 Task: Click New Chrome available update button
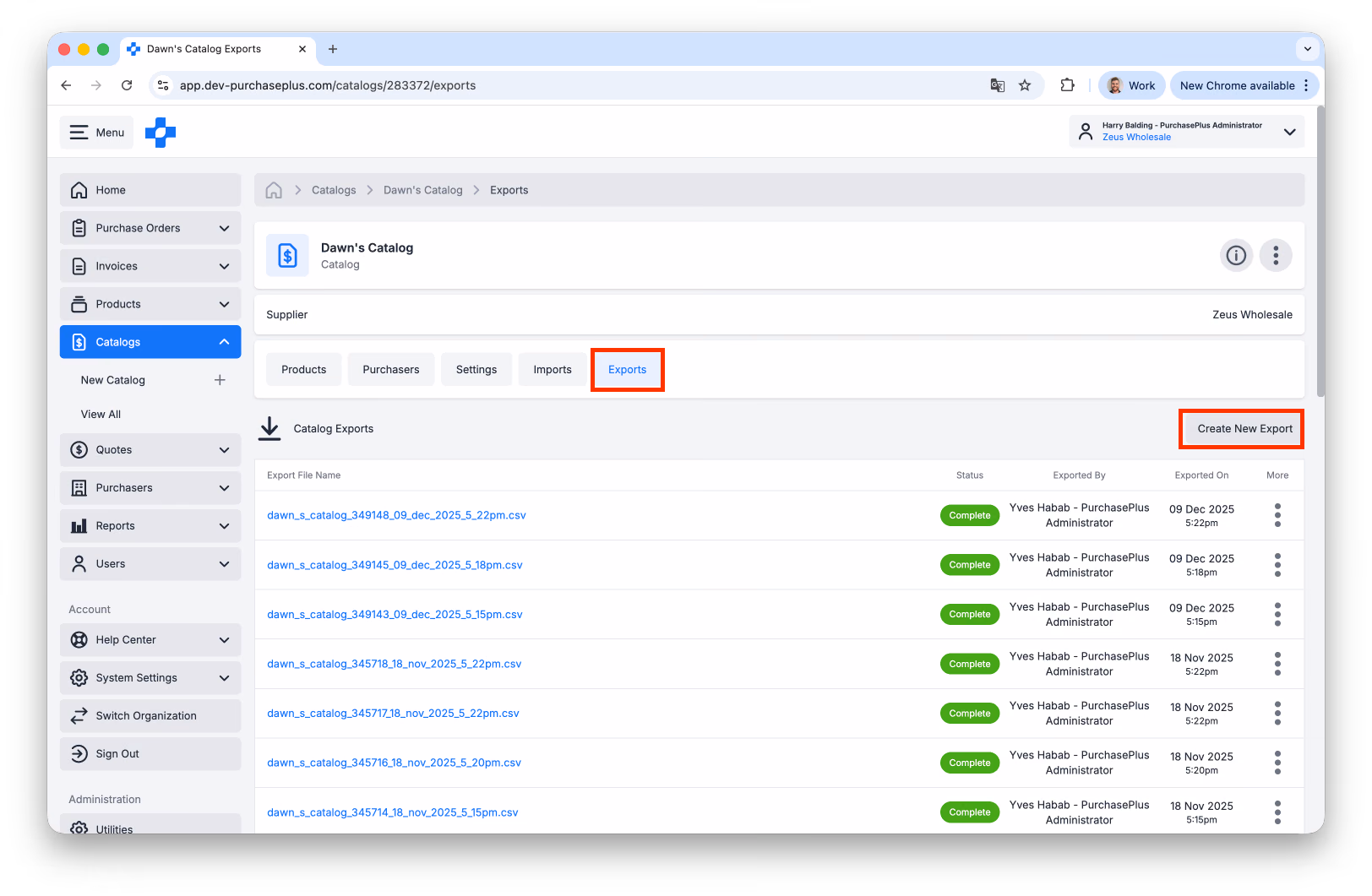(1237, 85)
